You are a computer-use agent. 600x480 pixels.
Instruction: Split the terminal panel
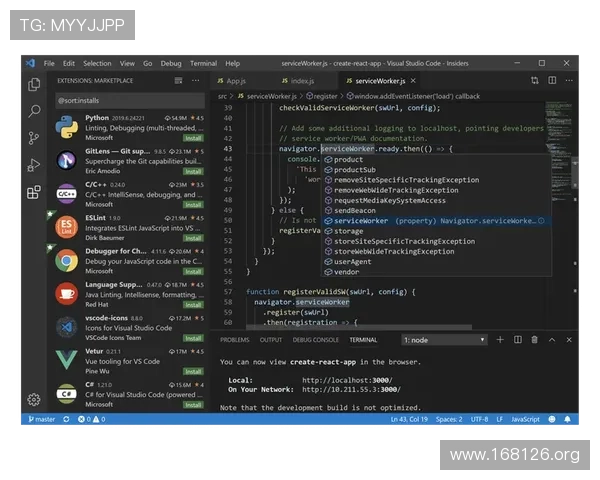(517, 340)
